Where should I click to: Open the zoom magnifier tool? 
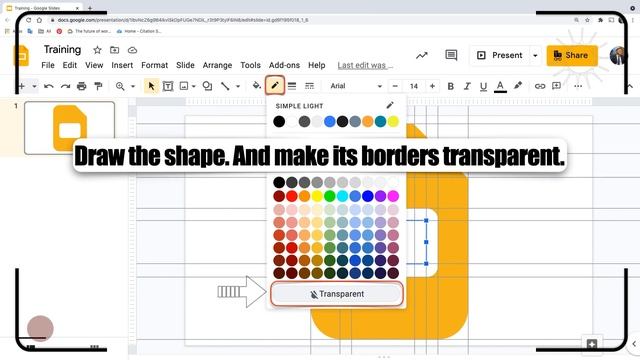[x=120, y=86]
